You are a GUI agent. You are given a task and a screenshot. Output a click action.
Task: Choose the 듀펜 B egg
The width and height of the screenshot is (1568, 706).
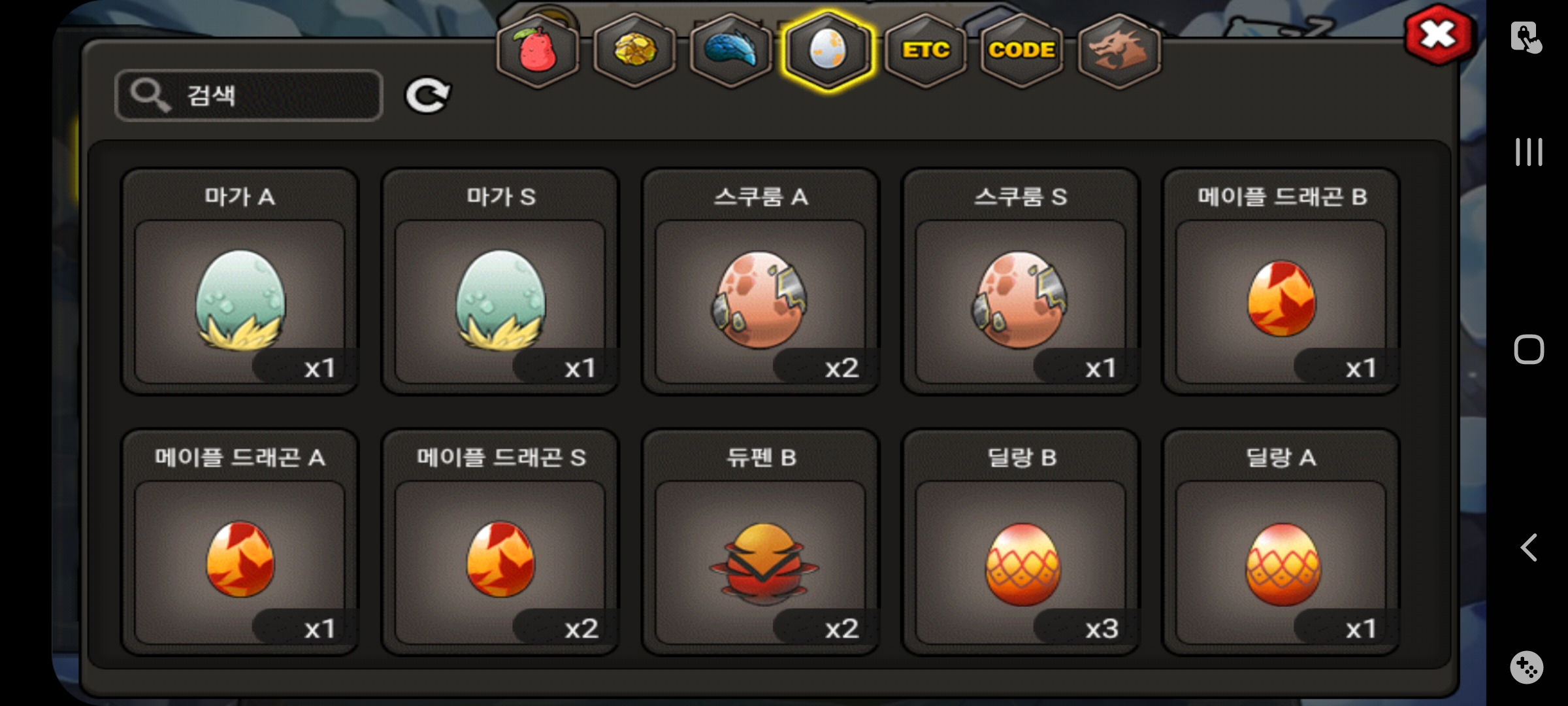(x=760, y=542)
